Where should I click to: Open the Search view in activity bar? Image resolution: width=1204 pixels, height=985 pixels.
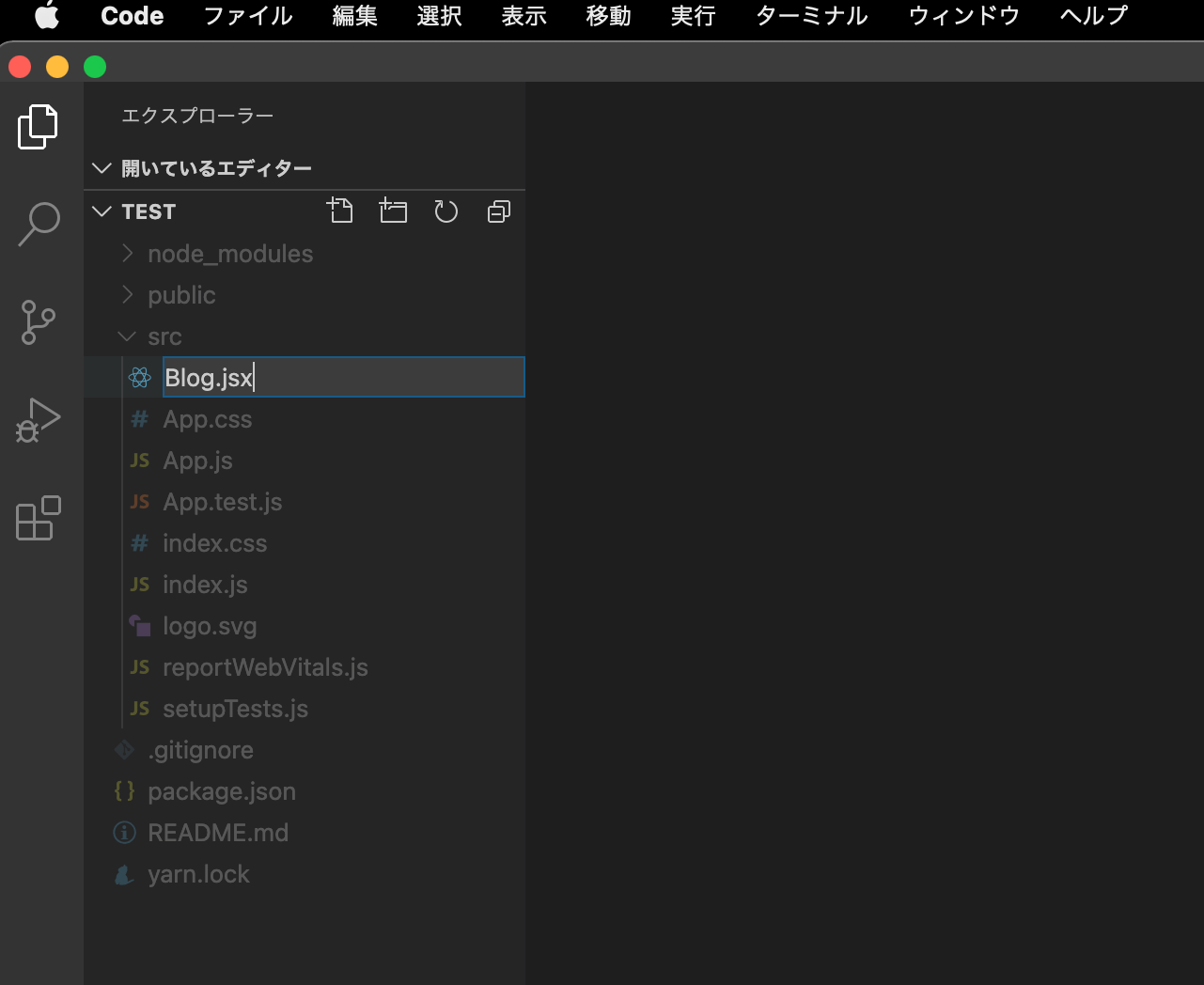pyautogui.click(x=39, y=225)
